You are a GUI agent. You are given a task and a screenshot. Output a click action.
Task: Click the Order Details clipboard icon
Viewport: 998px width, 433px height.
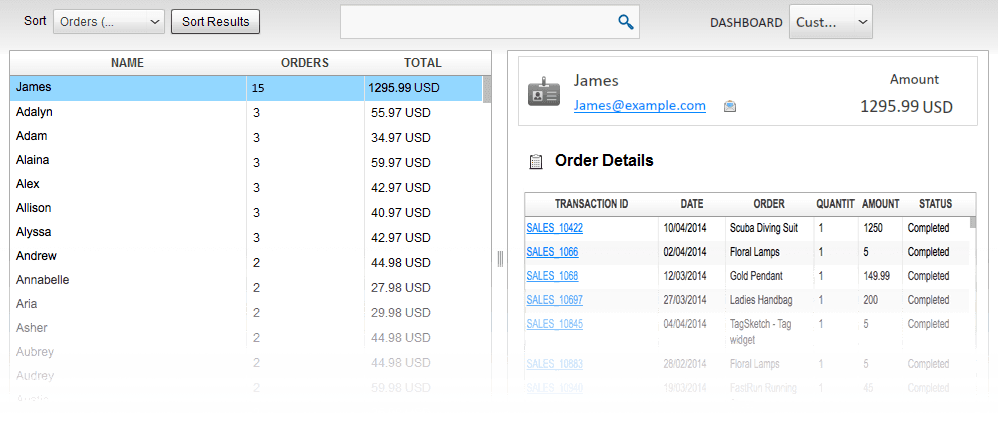click(536, 162)
